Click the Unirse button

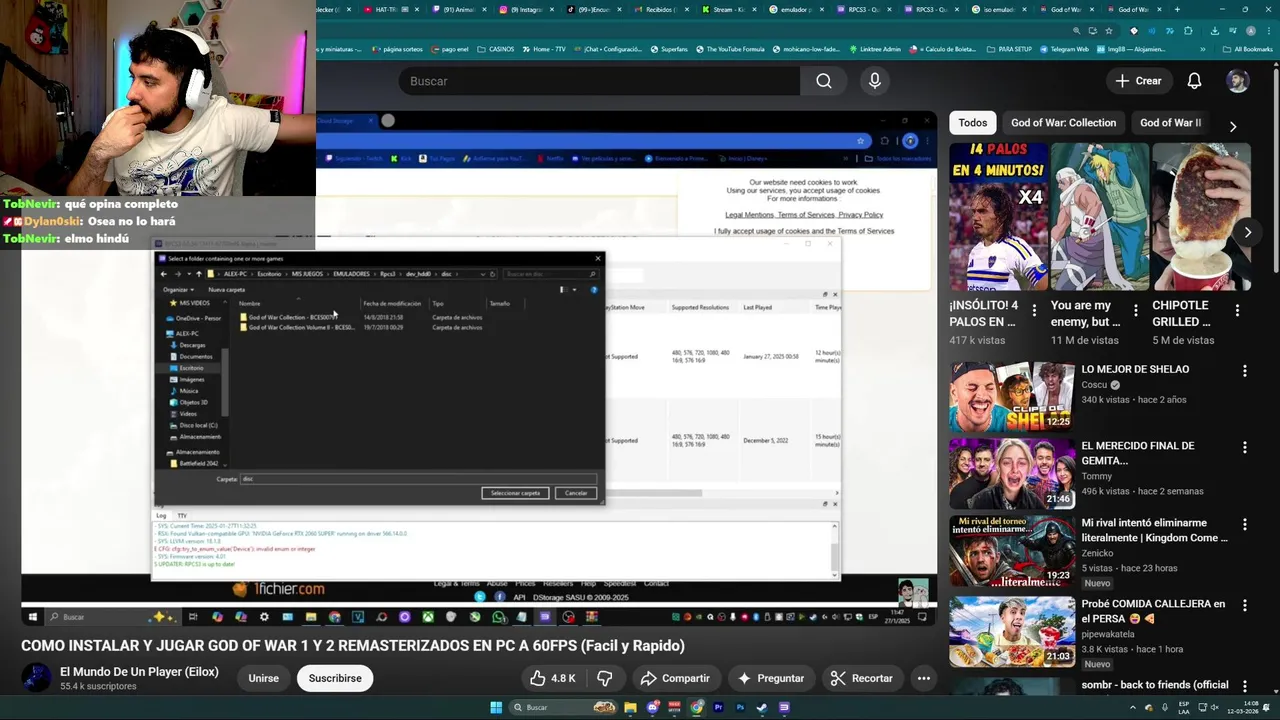[264, 678]
